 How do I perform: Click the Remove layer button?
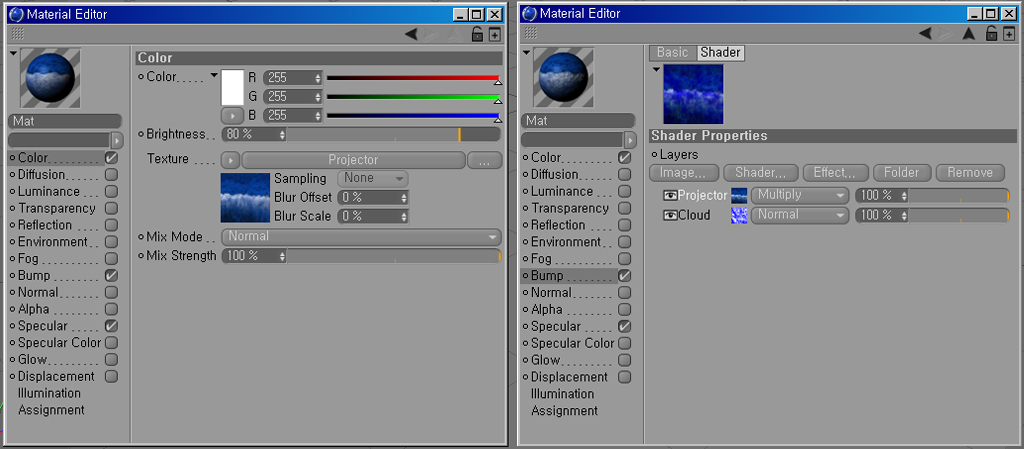[970, 173]
